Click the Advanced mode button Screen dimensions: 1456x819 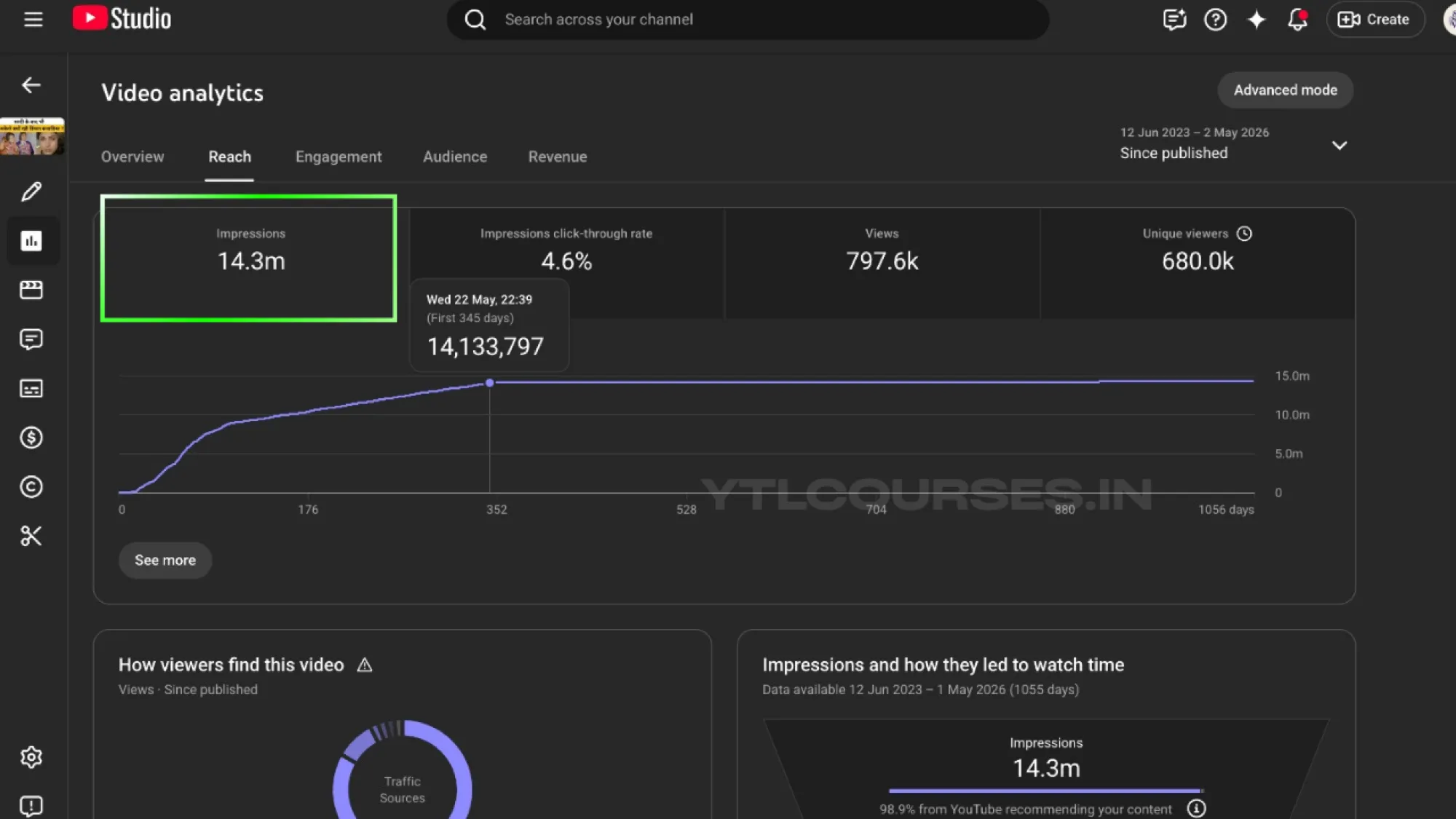click(1286, 90)
